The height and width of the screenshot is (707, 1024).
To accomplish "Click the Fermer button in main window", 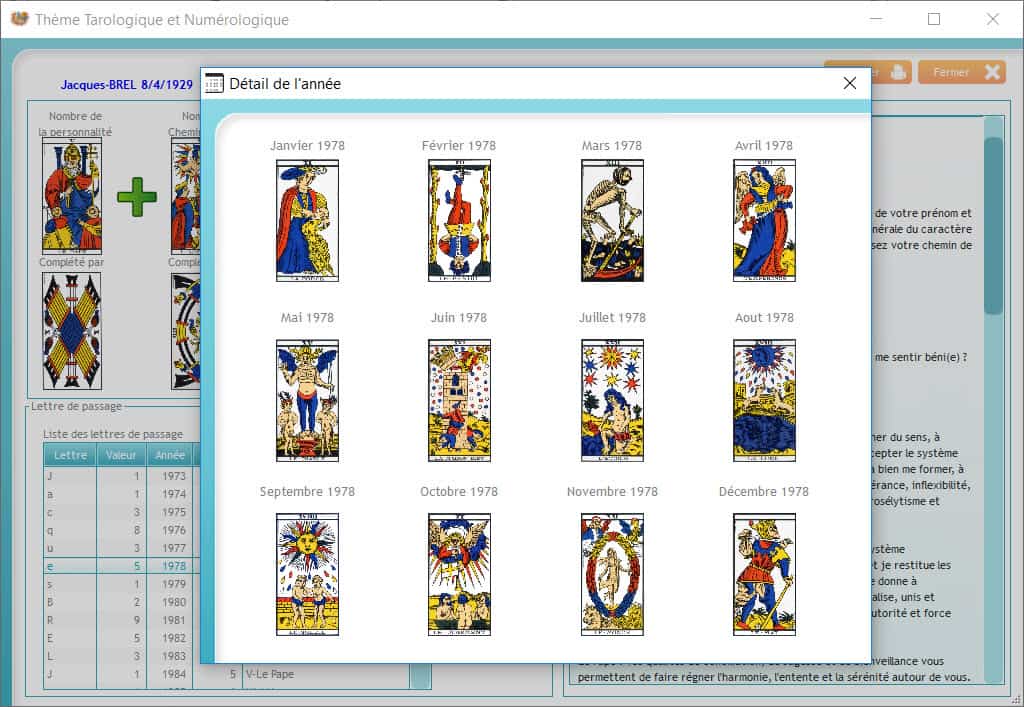I will pyautogui.click(x=960, y=72).
